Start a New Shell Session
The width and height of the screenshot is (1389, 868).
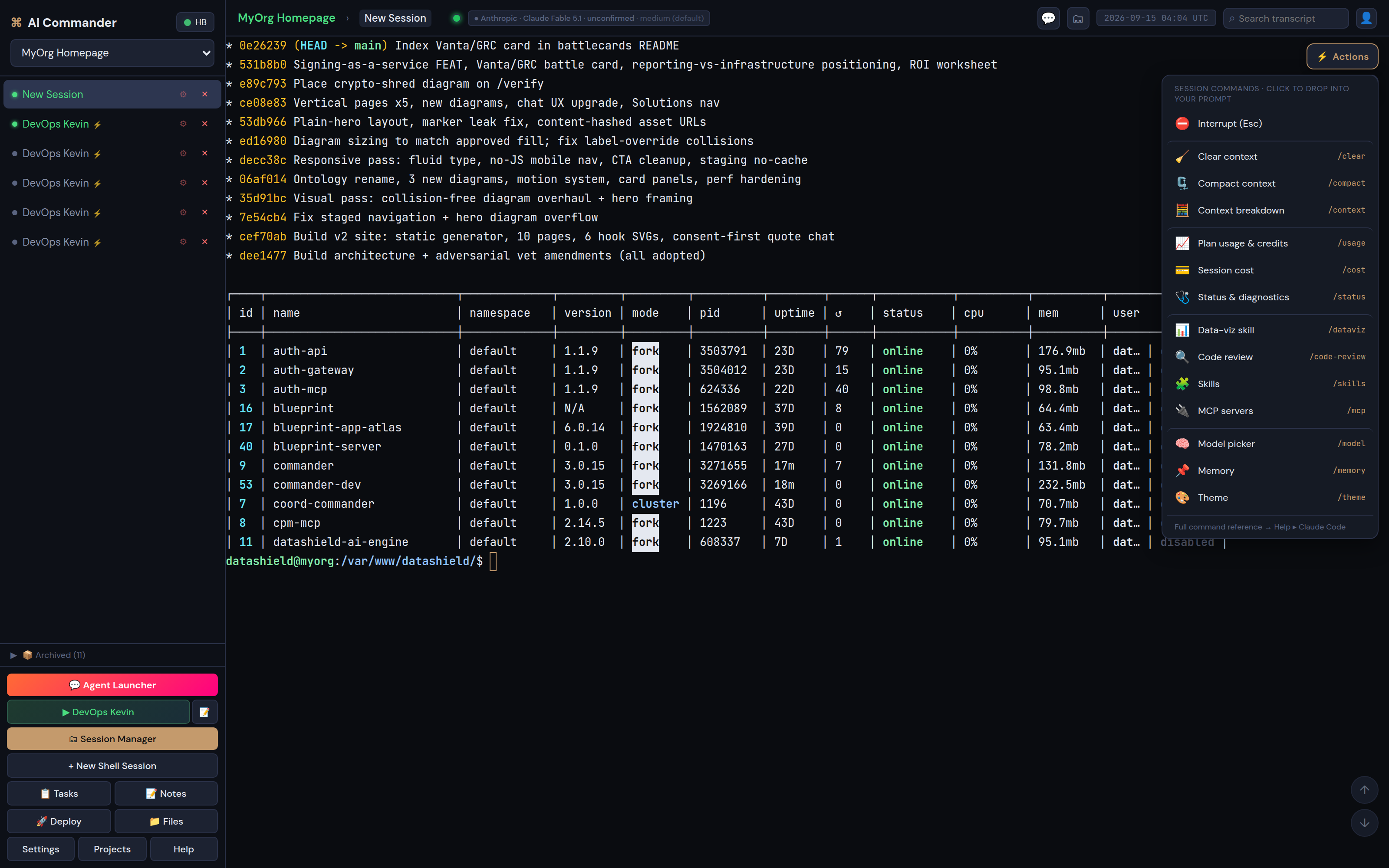pos(112,766)
